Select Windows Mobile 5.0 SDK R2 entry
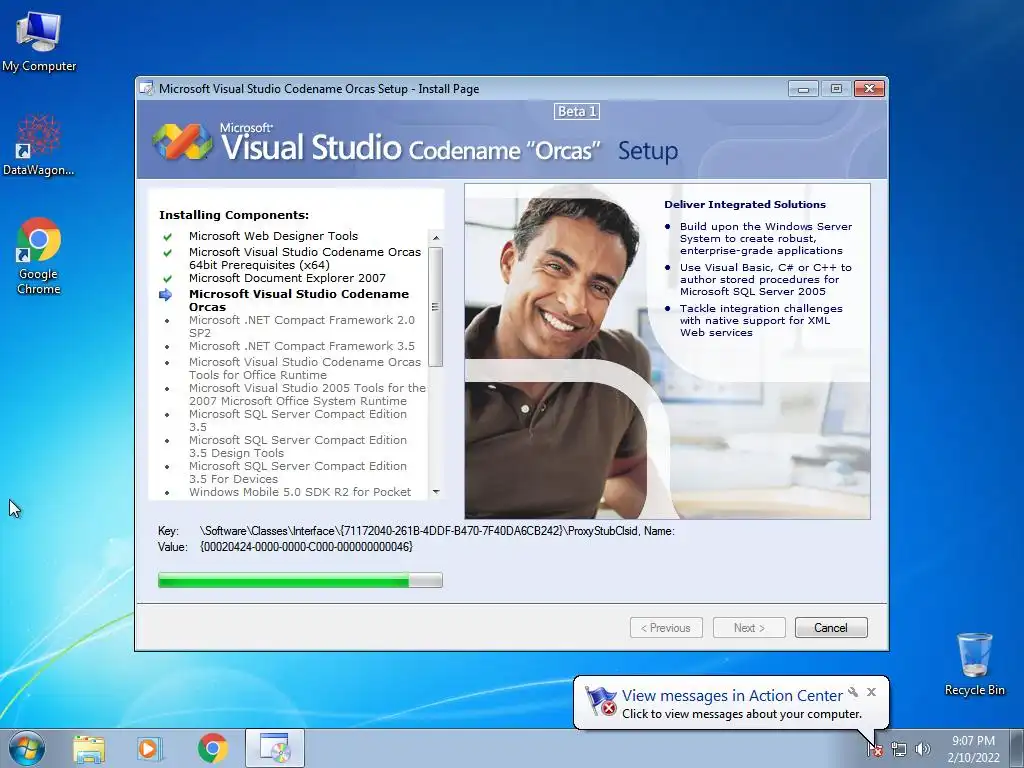The image size is (1024, 768). point(300,492)
